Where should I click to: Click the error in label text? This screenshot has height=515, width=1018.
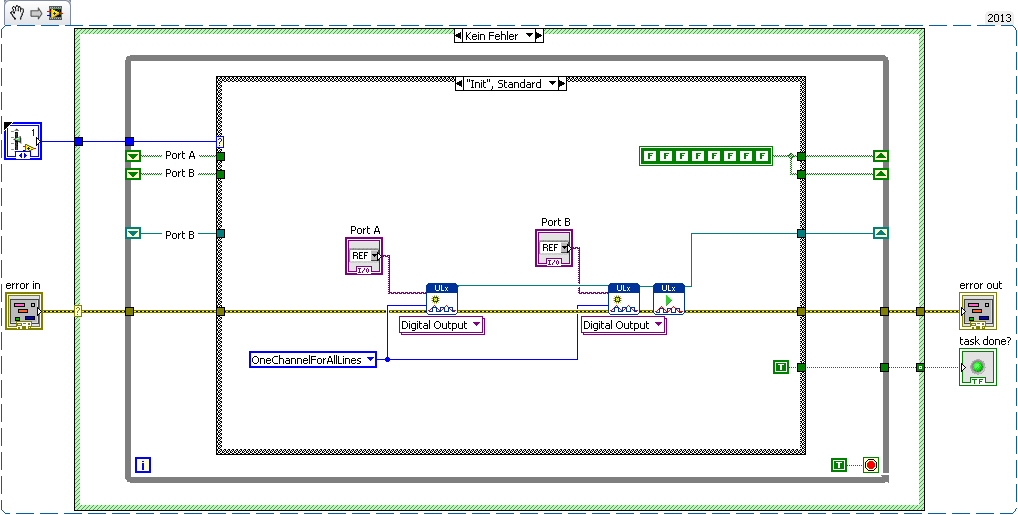click(23, 285)
